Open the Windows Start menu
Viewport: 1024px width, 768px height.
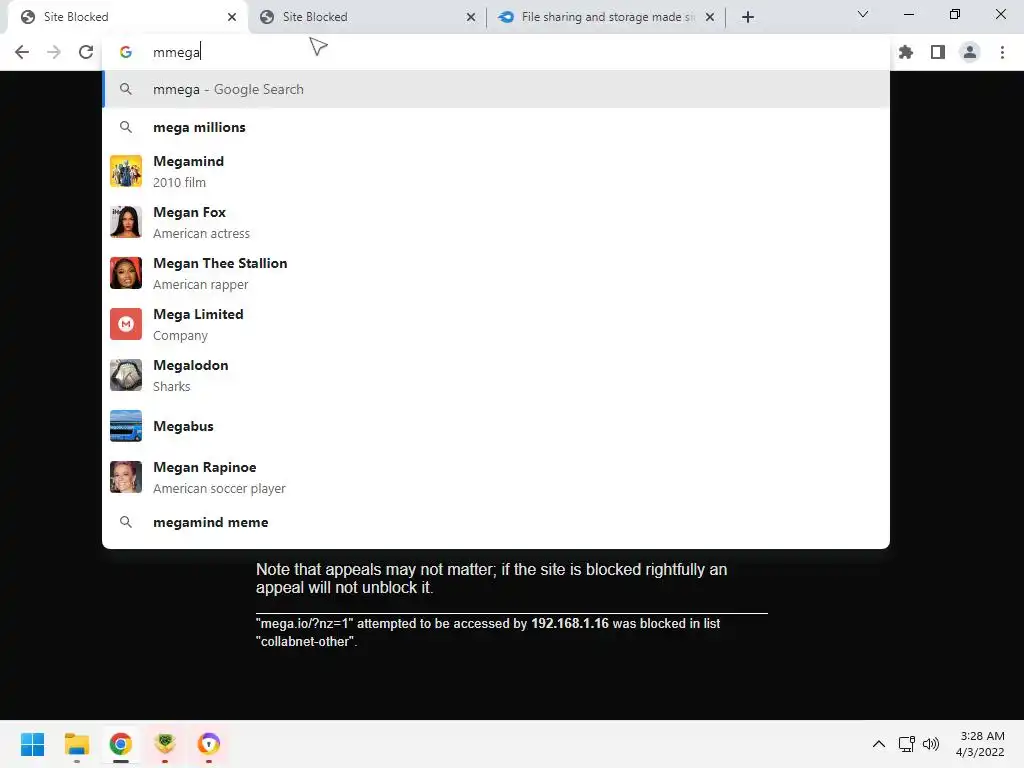click(33, 744)
